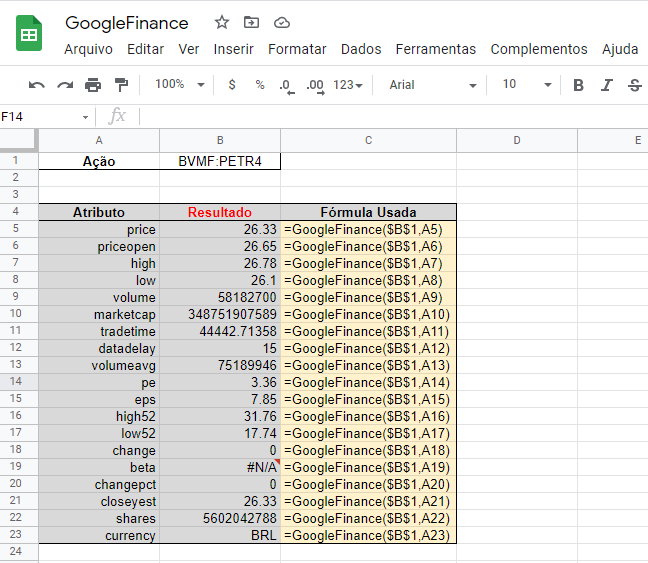Check the cloud save status icon
This screenshot has width=648, height=563.
(282, 22)
